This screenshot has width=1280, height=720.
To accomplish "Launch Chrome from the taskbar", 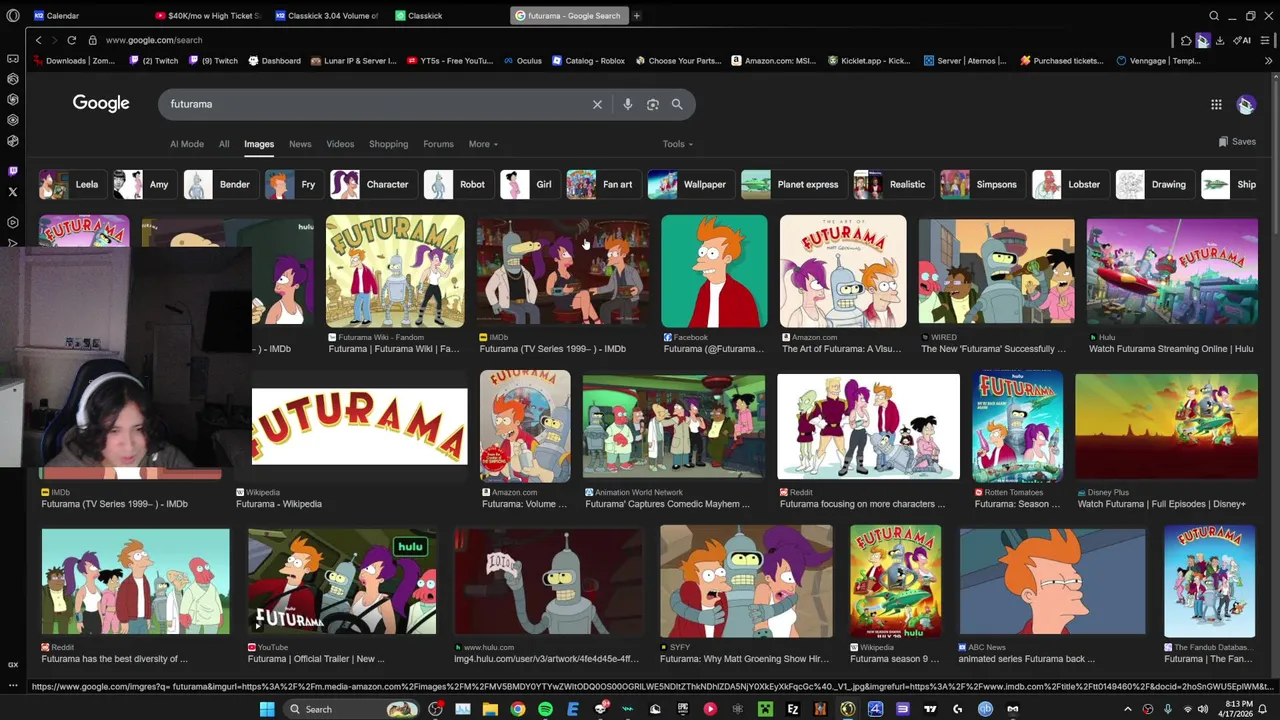I will point(517,709).
